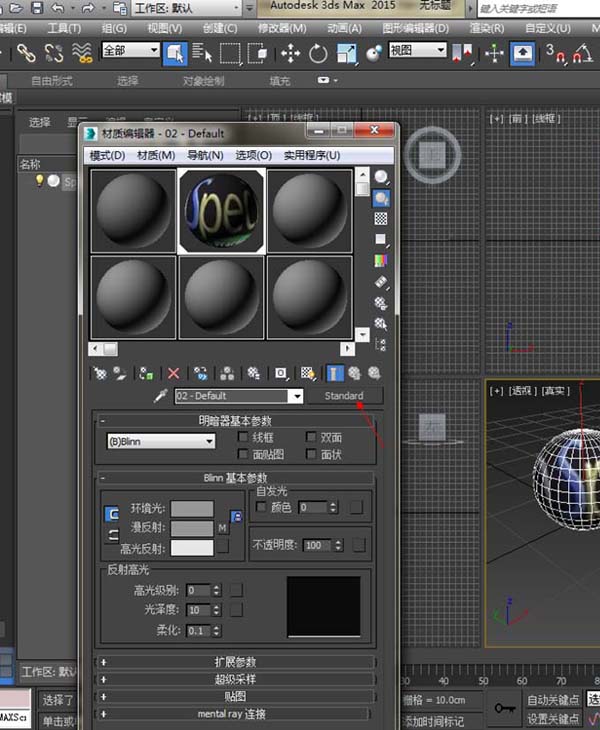Viewport: 600px width, 730px height.
Task: Pick material from object with eyedropper
Action: point(160,396)
